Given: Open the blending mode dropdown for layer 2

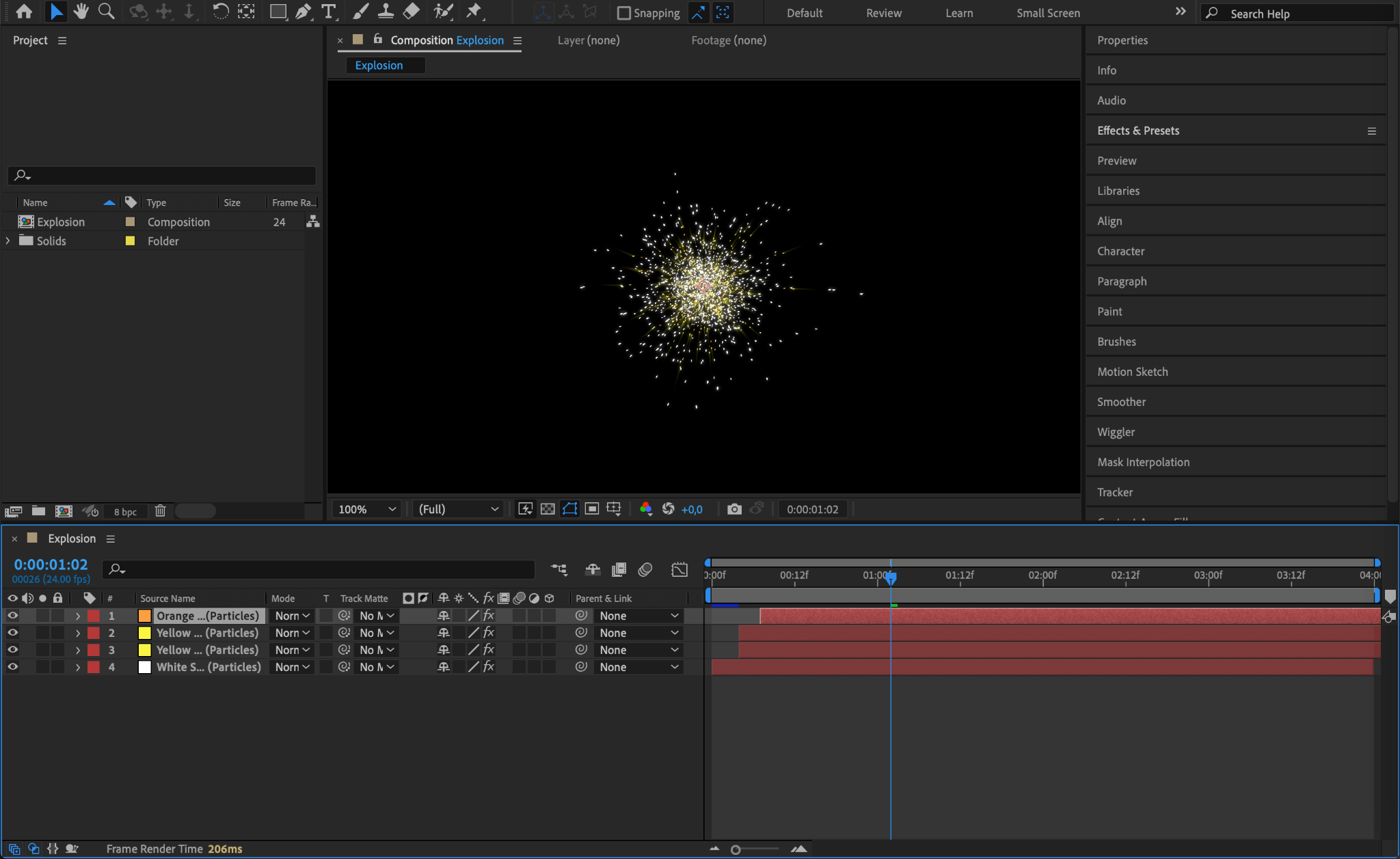Looking at the screenshot, I should pyautogui.click(x=292, y=633).
